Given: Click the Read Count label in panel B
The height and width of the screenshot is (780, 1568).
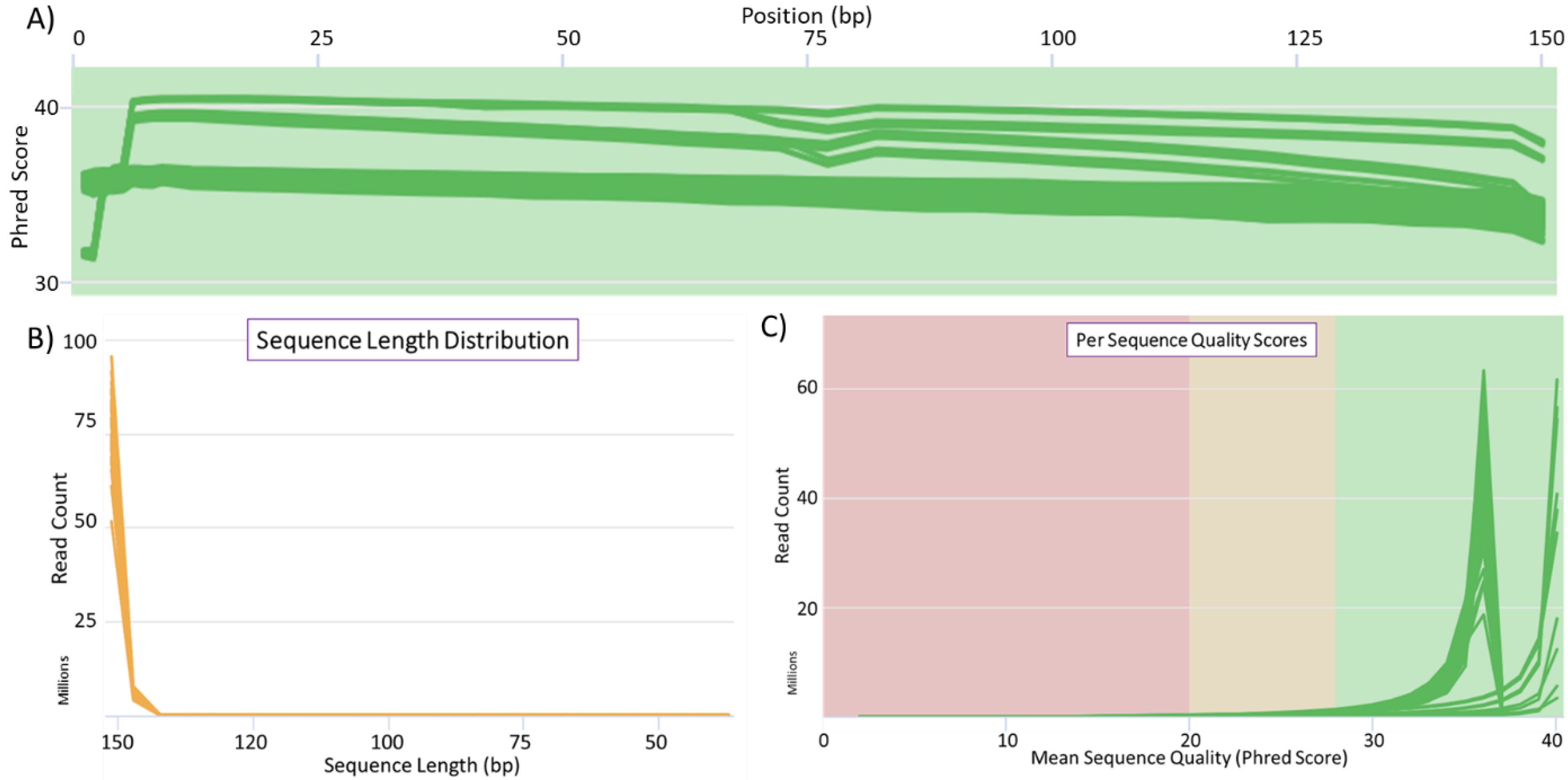Looking at the screenshot, I should (59, 528).
